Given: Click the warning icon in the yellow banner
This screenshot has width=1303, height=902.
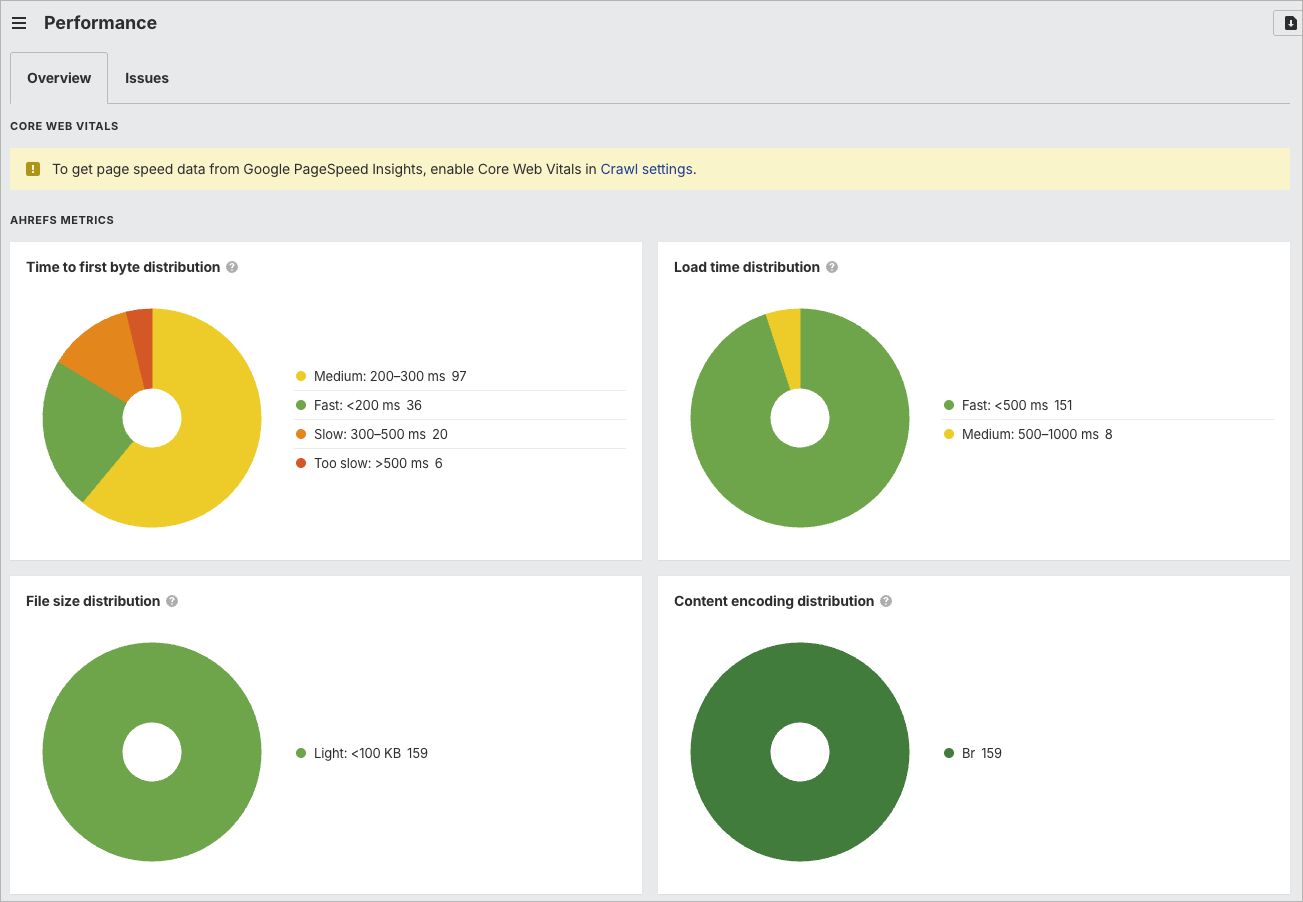Looking at the screenshot, I should pos(32,169).
